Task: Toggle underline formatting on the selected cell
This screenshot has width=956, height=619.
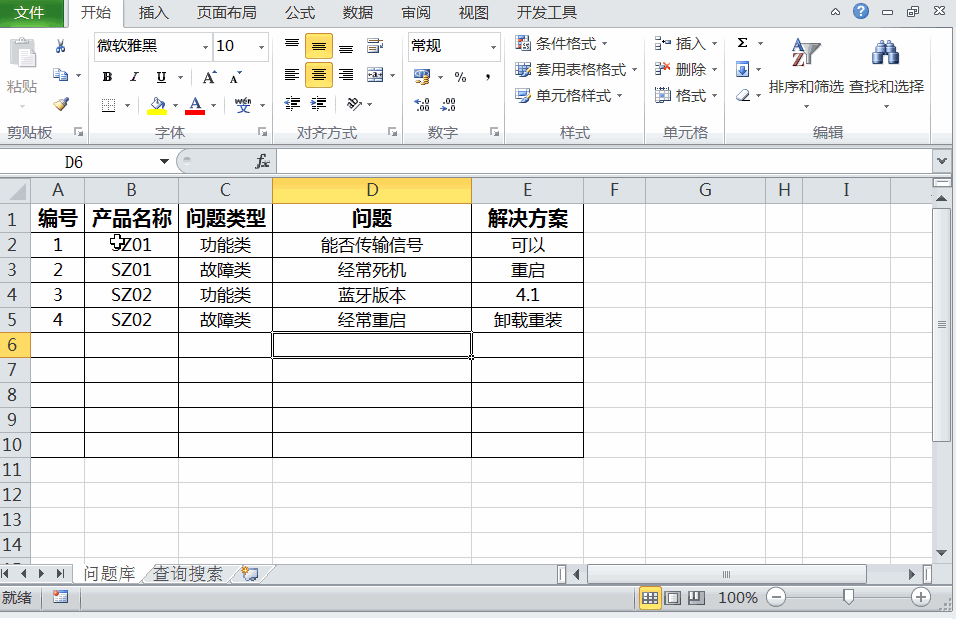Action: tap(160, 76)
